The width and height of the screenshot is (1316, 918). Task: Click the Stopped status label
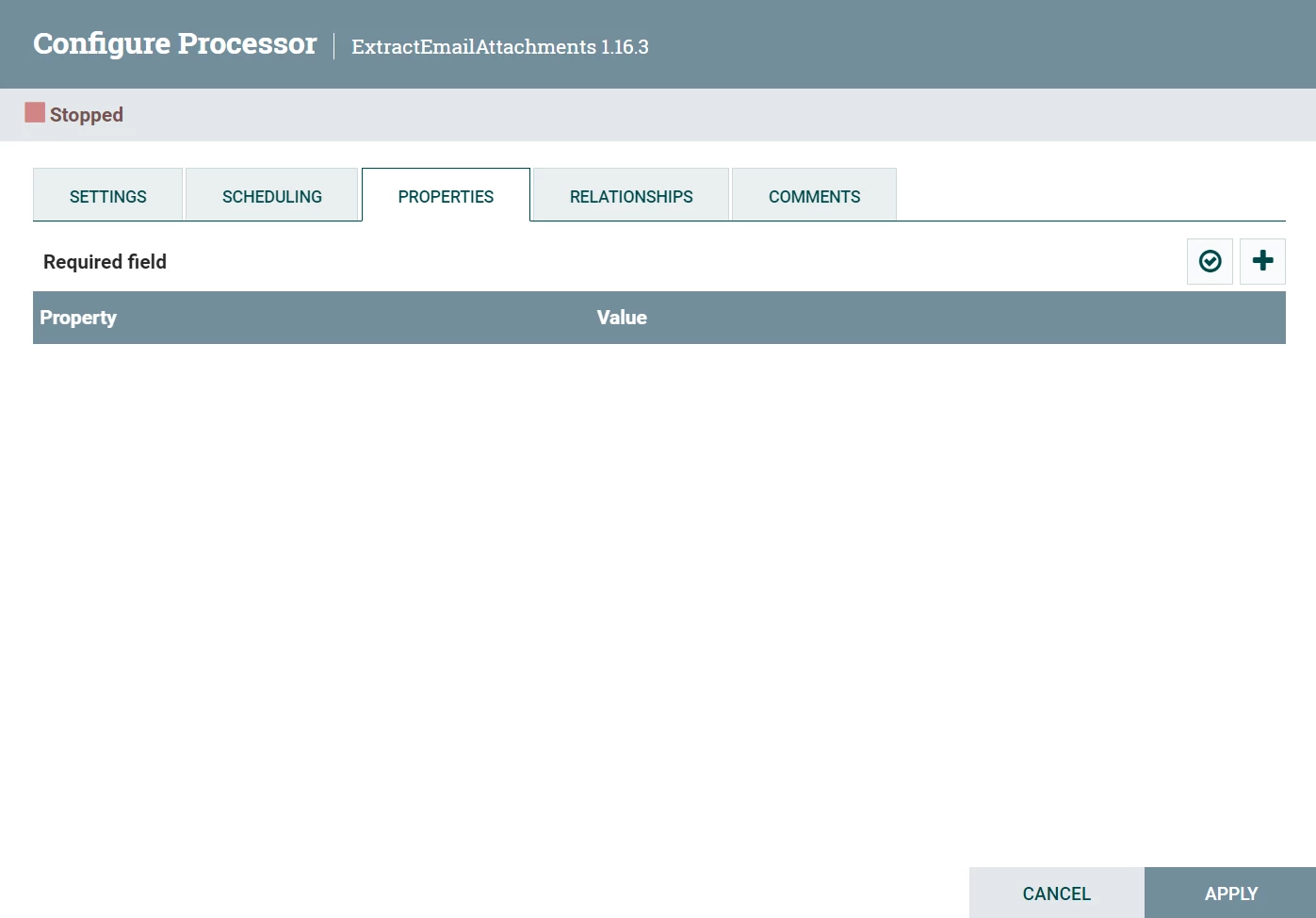click(87, 115)
